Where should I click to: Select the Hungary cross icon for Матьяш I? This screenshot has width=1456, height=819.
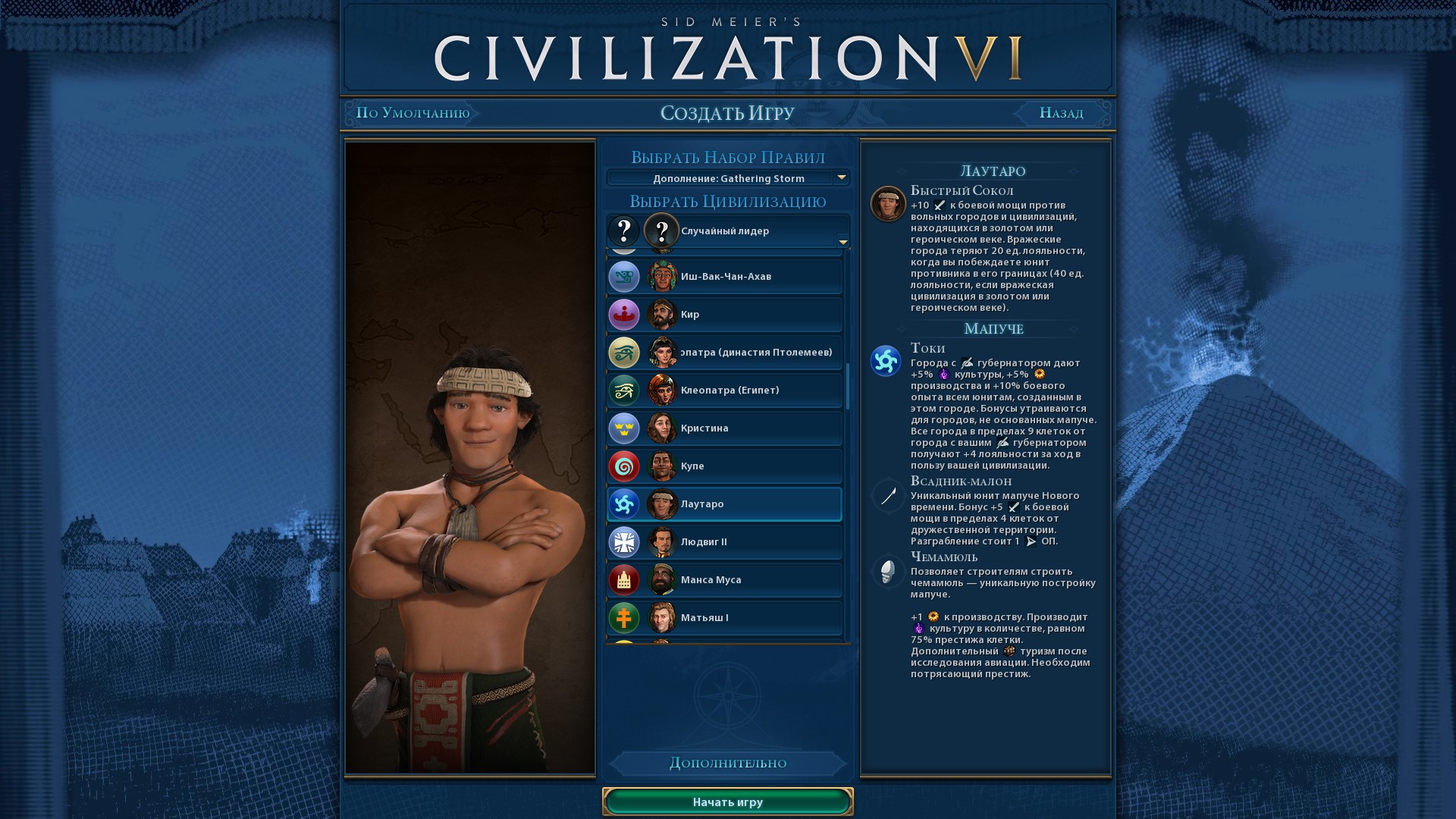(624, 618)
